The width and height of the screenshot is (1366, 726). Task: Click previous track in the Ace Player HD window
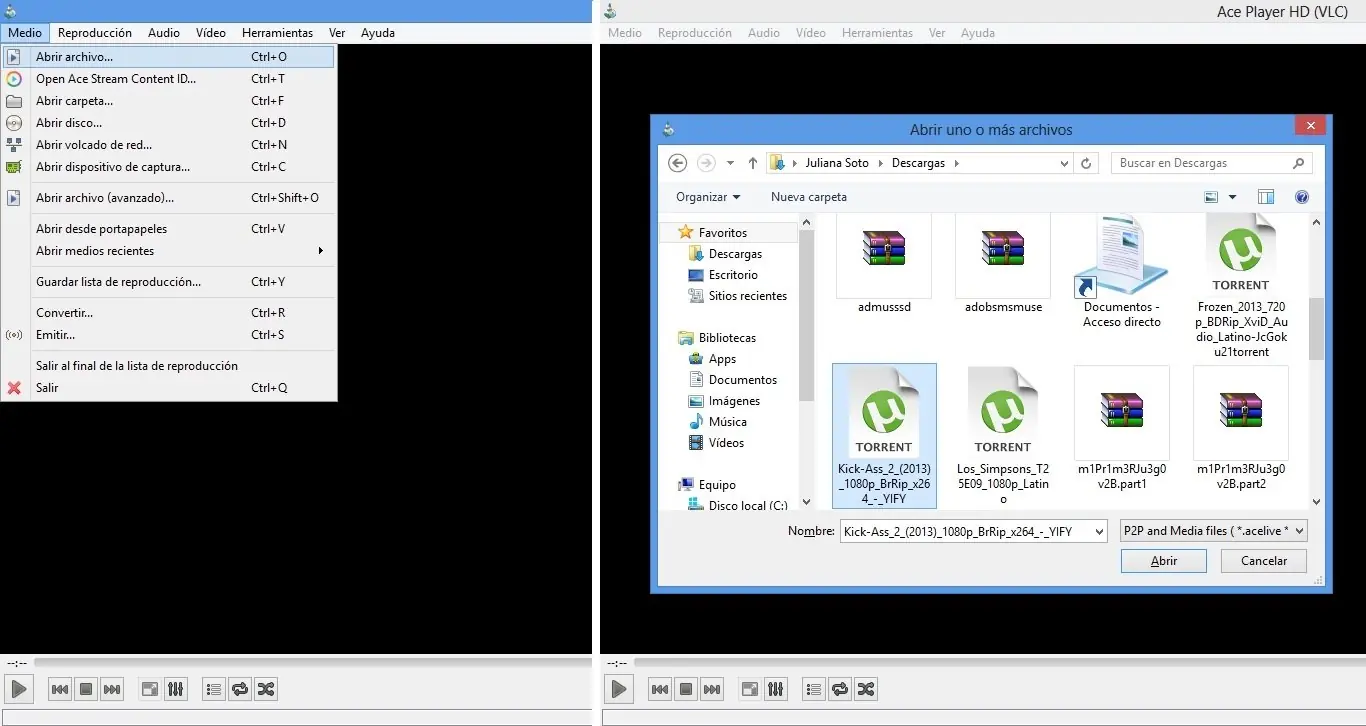tap(660, 689)
